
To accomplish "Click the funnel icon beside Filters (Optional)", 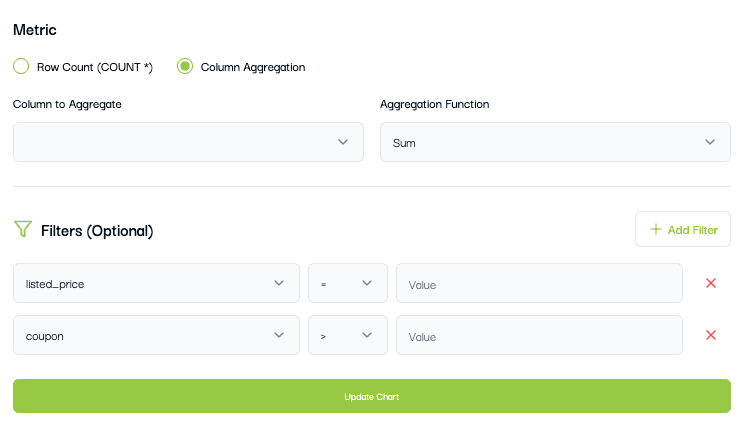I will click(23, 229).
